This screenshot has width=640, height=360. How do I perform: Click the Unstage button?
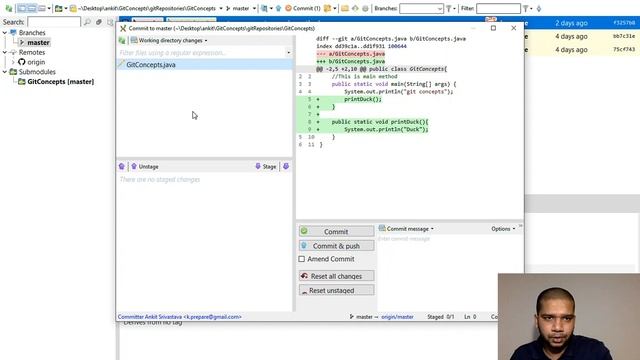pos(145,167)
